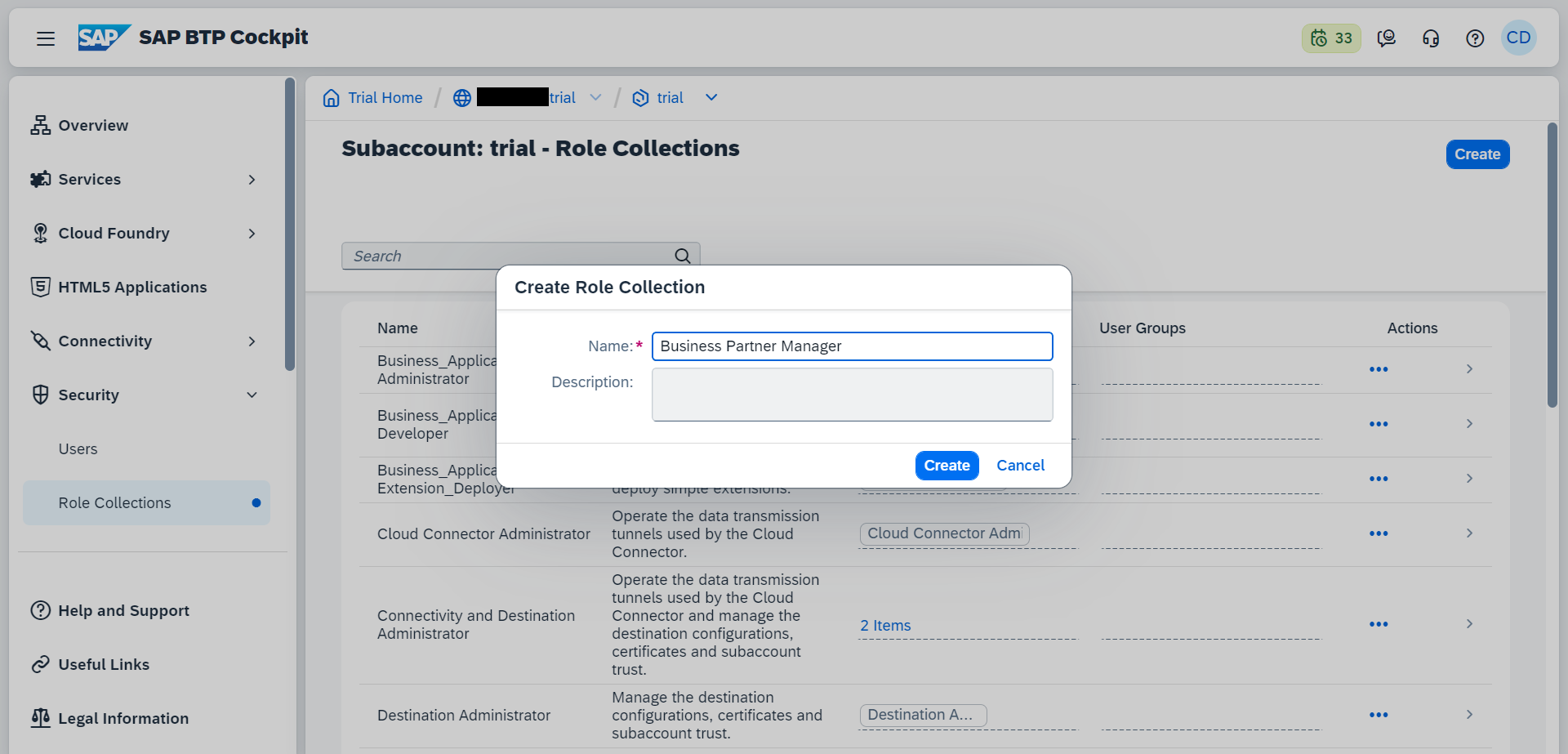Open the help question mark icon
This screenshot has width=1568, height=754.
pos(1475,38)
